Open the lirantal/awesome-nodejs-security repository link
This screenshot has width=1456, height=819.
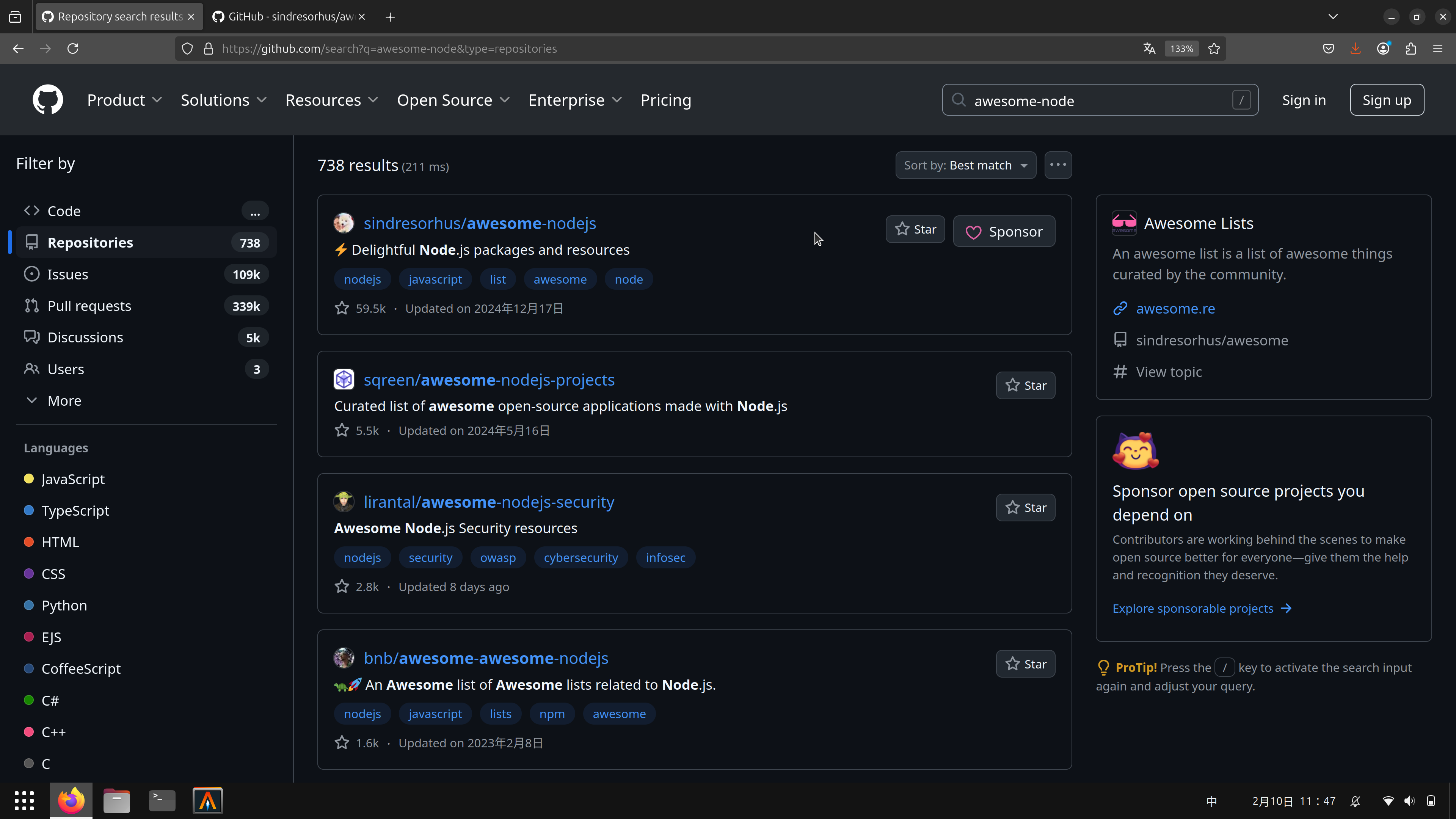tap(488, 502)
